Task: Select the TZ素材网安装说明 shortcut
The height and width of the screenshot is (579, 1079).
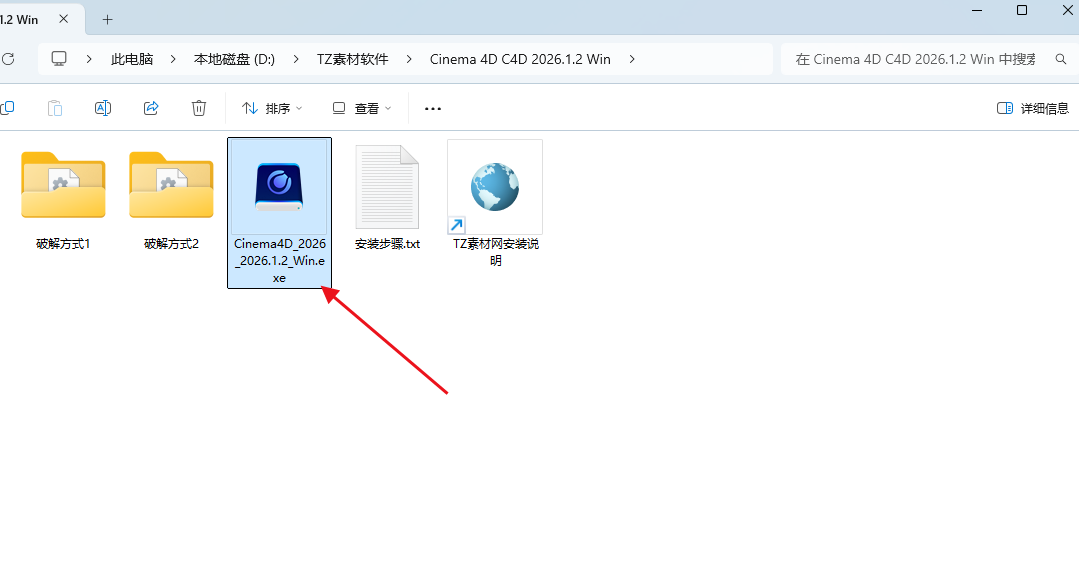Action: [x=494, y=190]
